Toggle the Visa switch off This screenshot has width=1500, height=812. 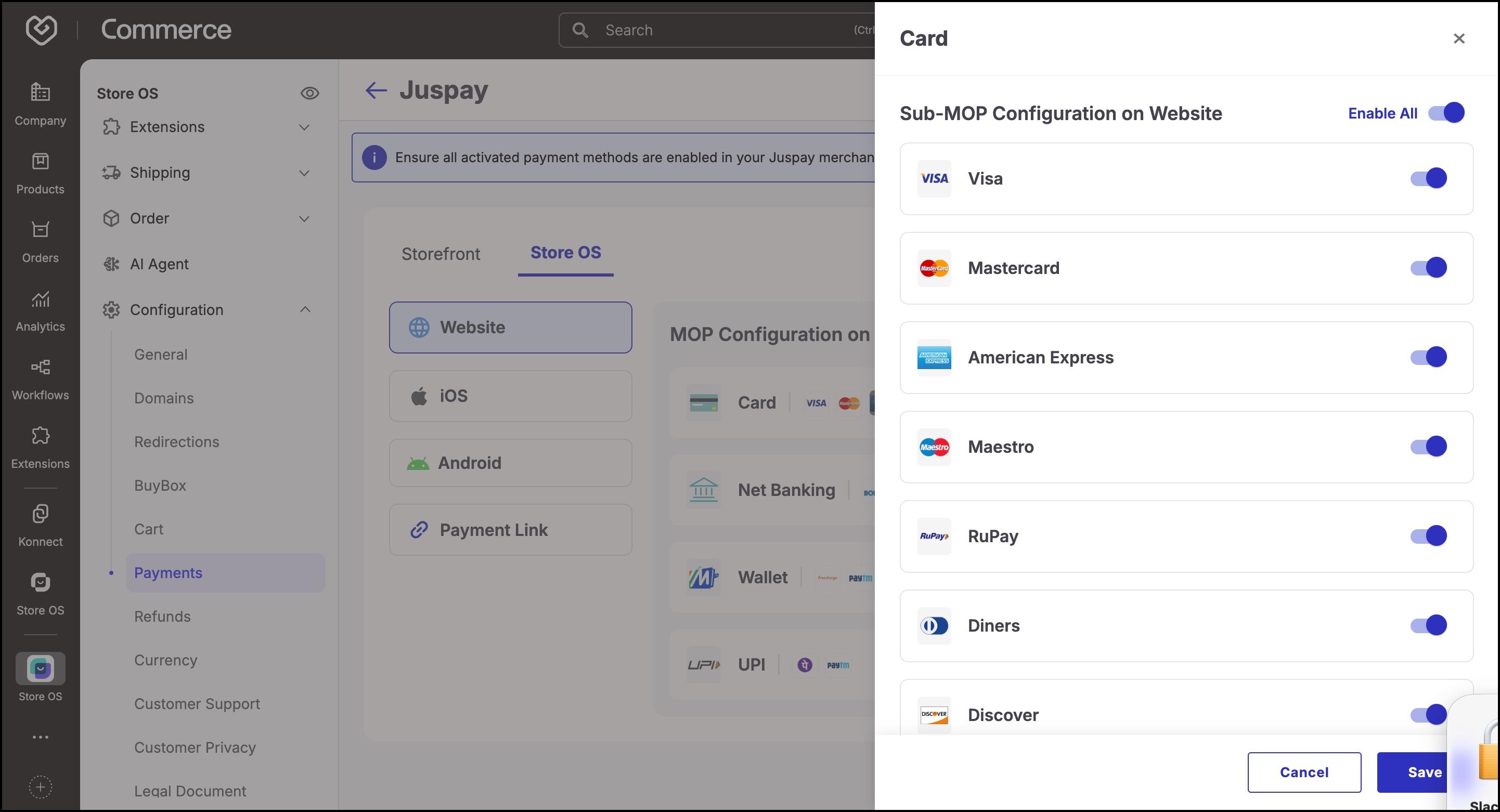(1428, 178)
